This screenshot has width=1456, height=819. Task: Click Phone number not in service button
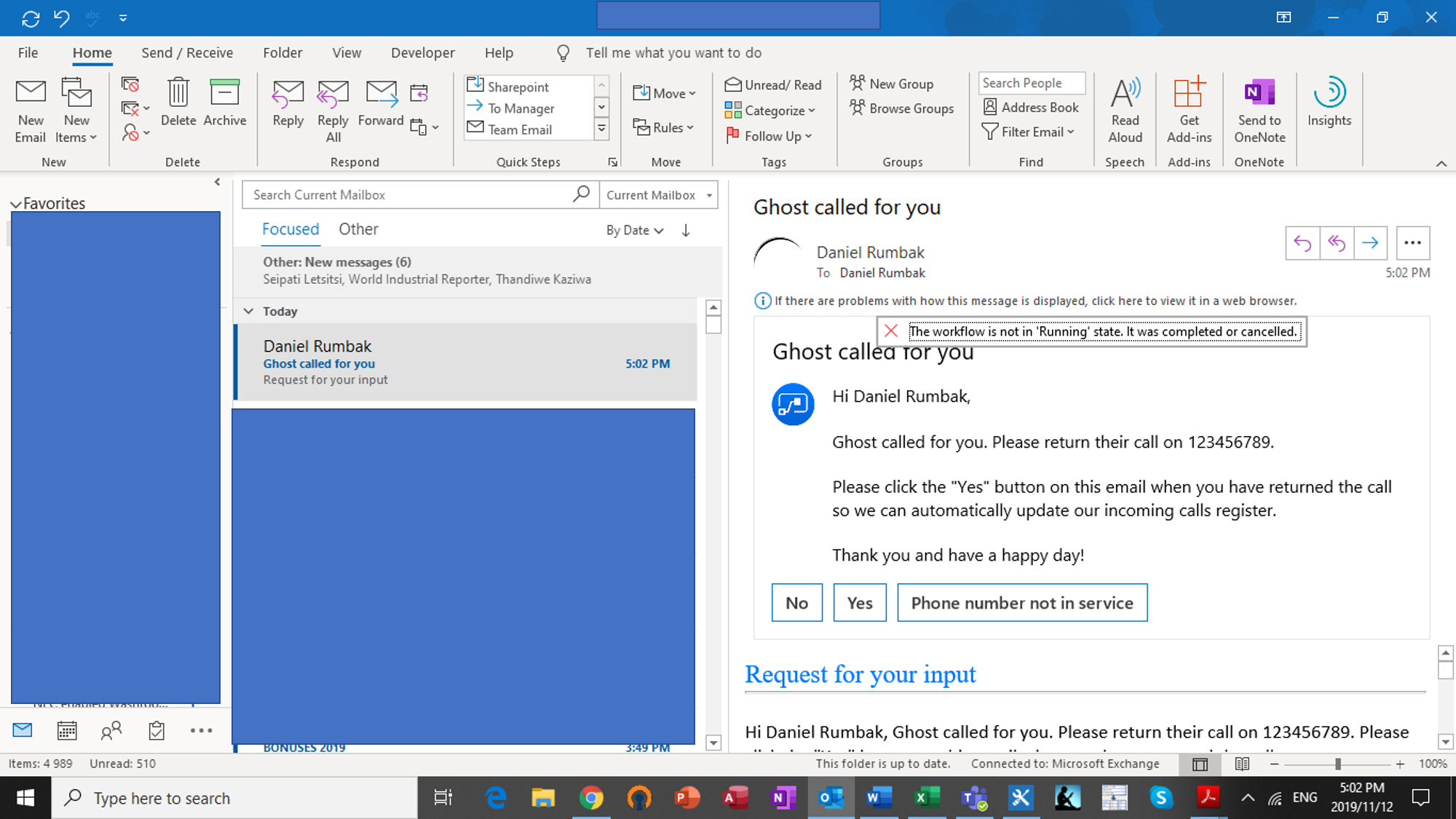[x=1022, y=603]
